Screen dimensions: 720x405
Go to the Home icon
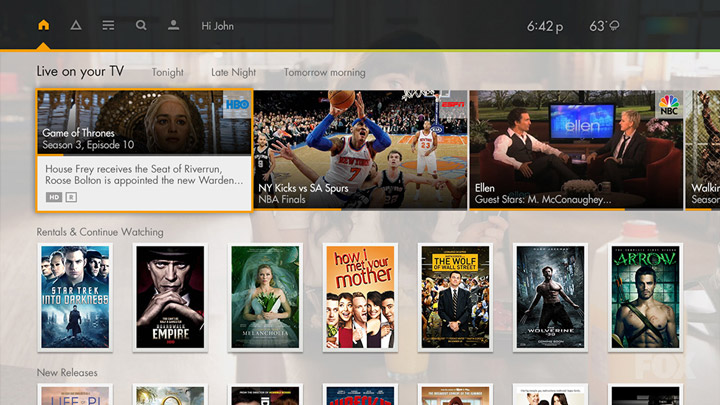coord(43,25)
